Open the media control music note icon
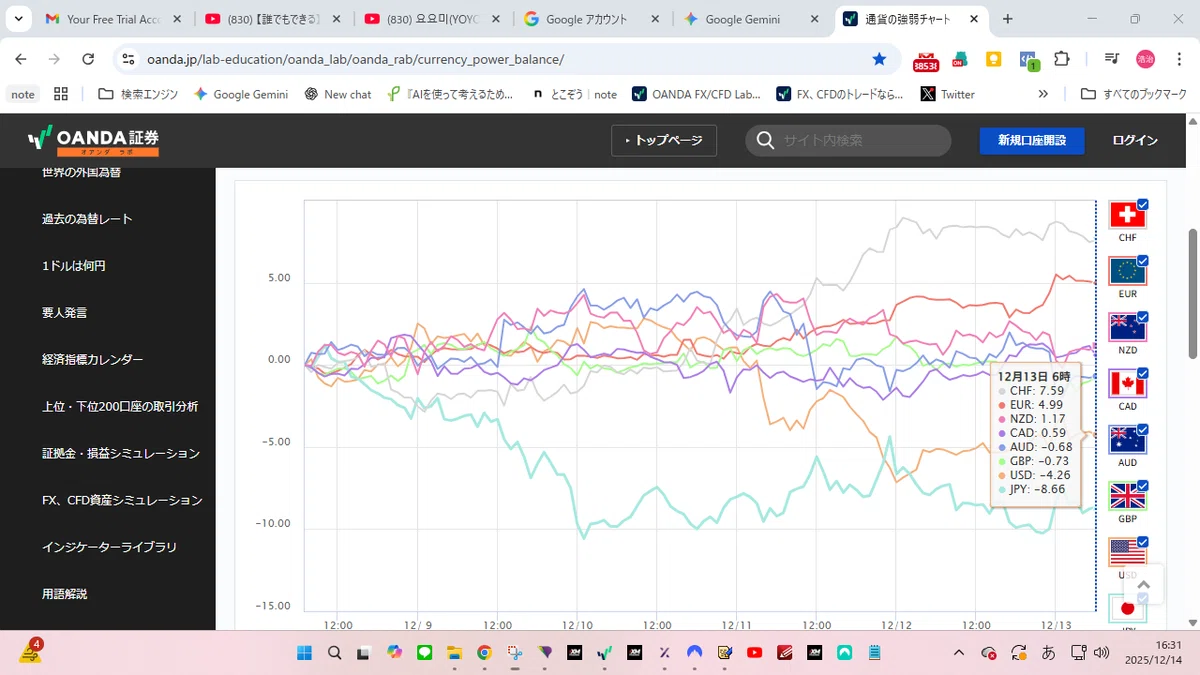1200x675 pixels. pyautogui.click(x=1111, y=59)
